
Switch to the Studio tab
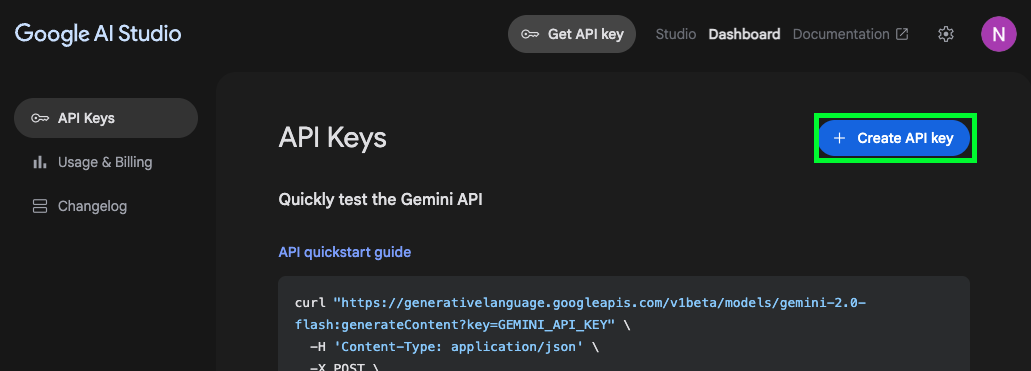tap(675, 34)
